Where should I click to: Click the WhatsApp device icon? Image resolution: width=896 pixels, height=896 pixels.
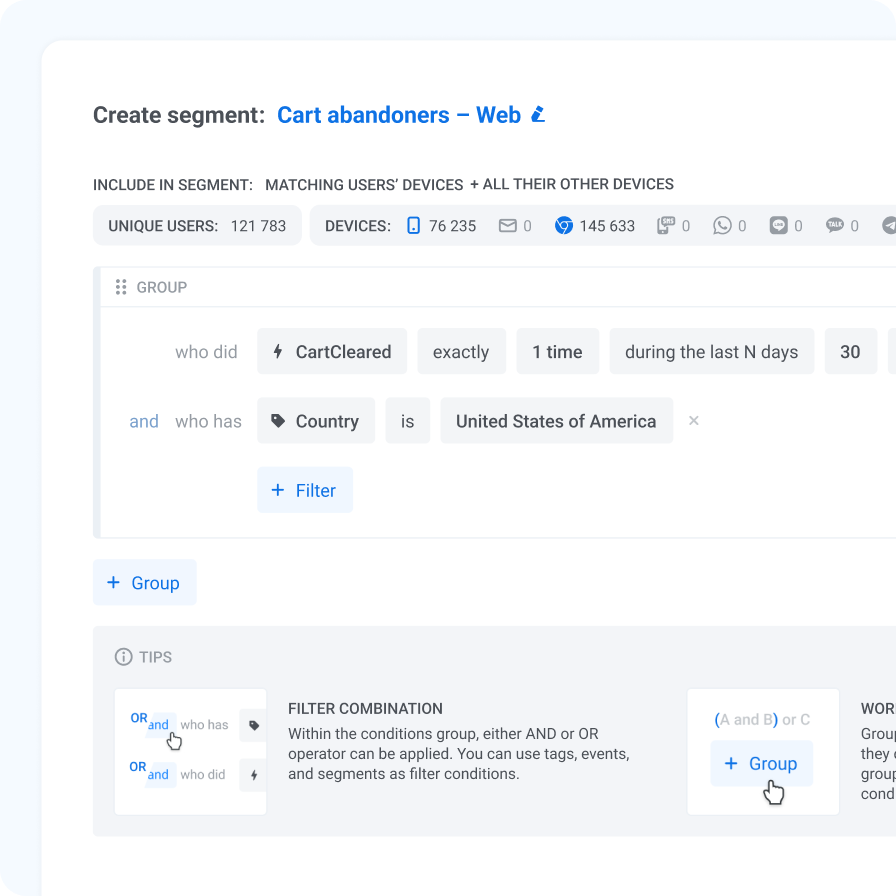click(x=722, y=226)
